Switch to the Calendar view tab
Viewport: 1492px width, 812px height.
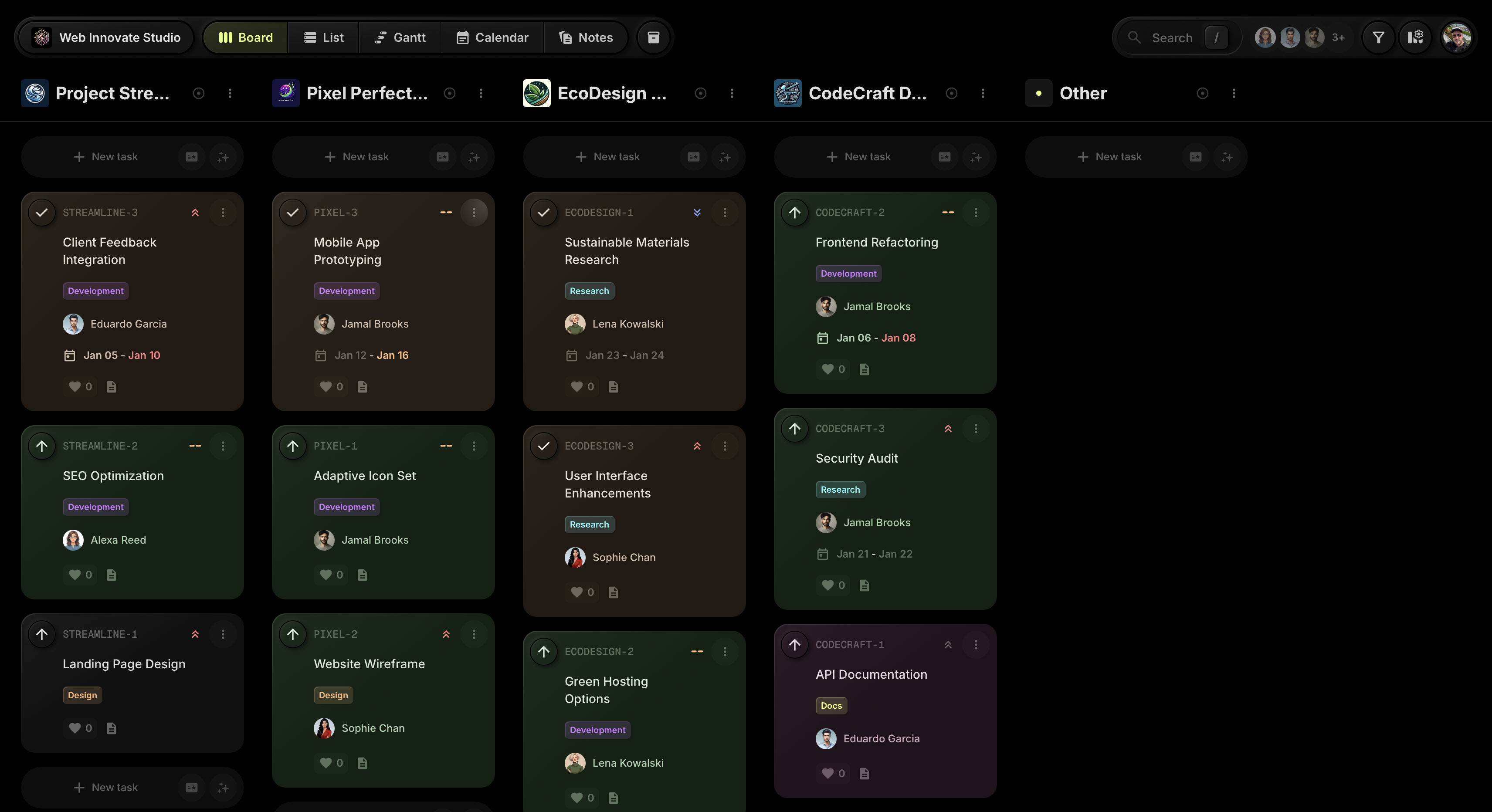(492, 37)
